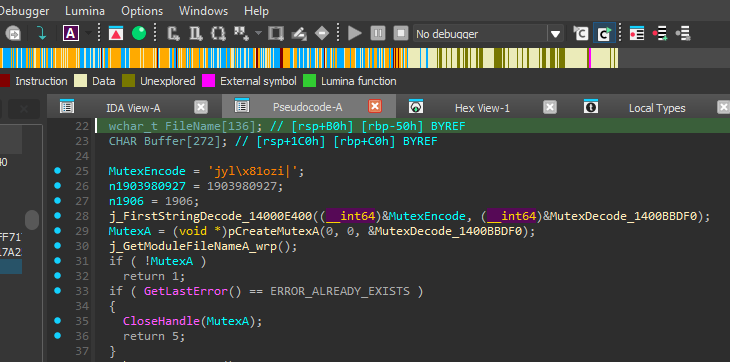Click the 'C' icon with gray corner
The width and height of the screenshot is (730, 362).
tap(581, 34)
